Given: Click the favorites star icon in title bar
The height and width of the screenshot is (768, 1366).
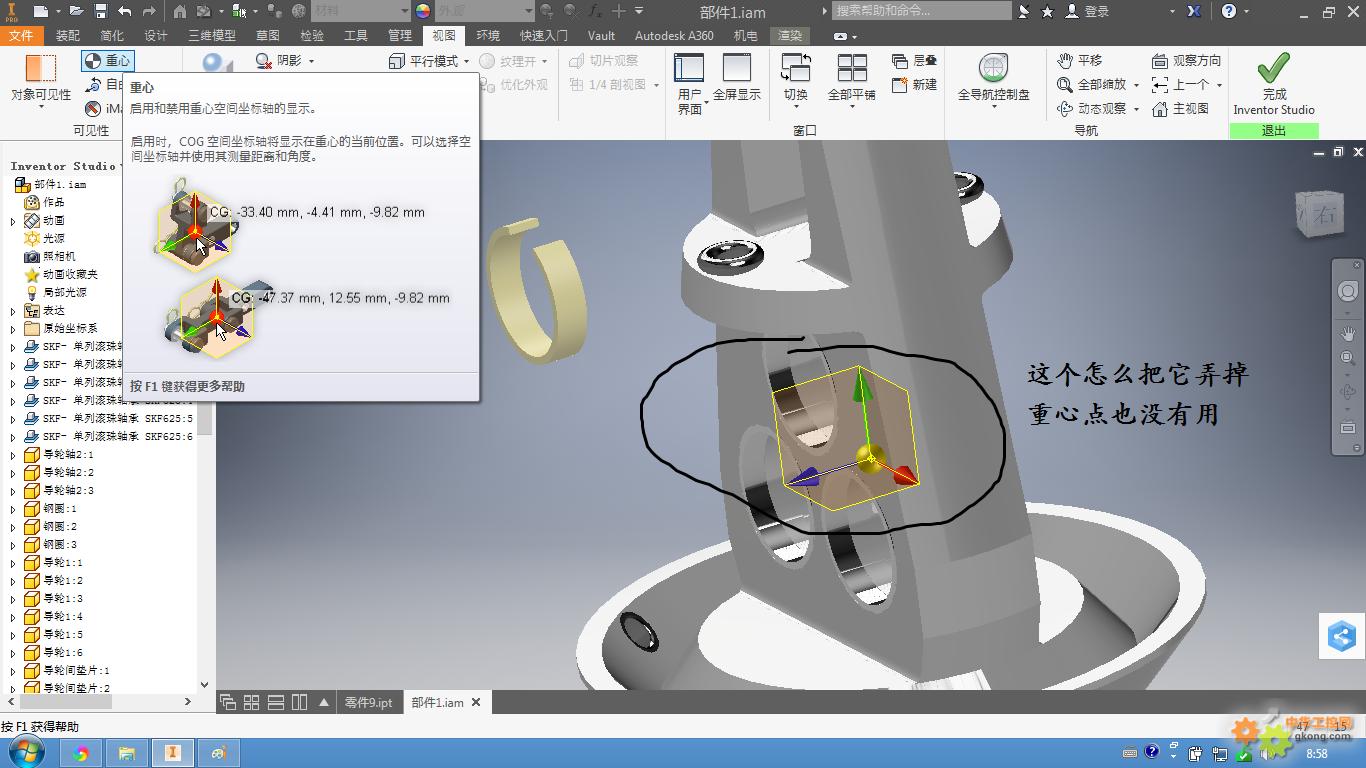Looking at the screenshot, I should pos(1047,11).
